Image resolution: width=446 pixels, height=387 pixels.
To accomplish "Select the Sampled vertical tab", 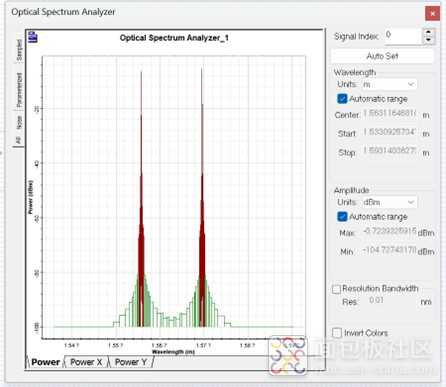I will pos(19,50).
